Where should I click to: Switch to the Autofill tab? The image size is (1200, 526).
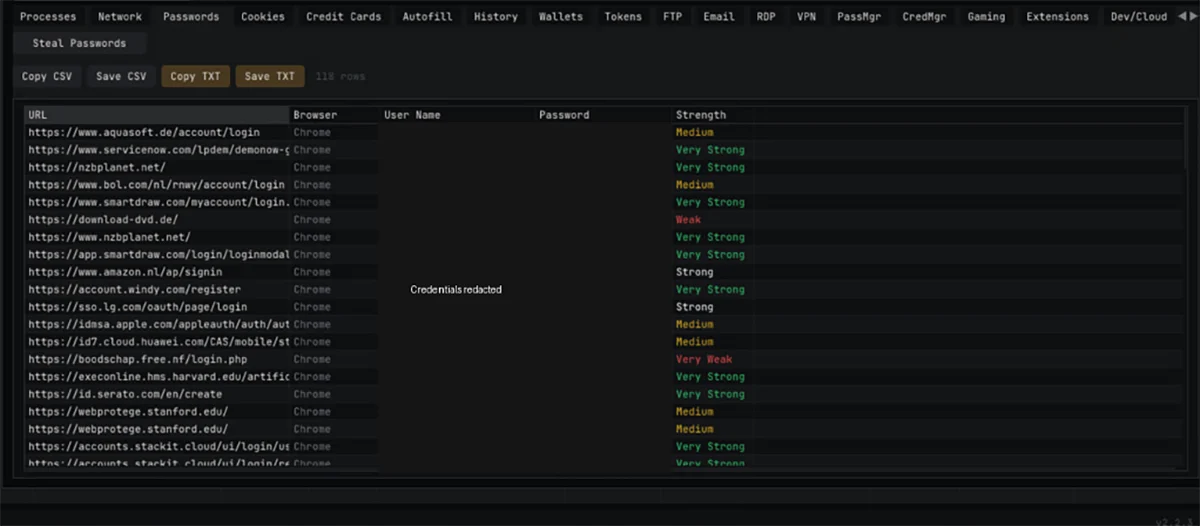[427, 16]
